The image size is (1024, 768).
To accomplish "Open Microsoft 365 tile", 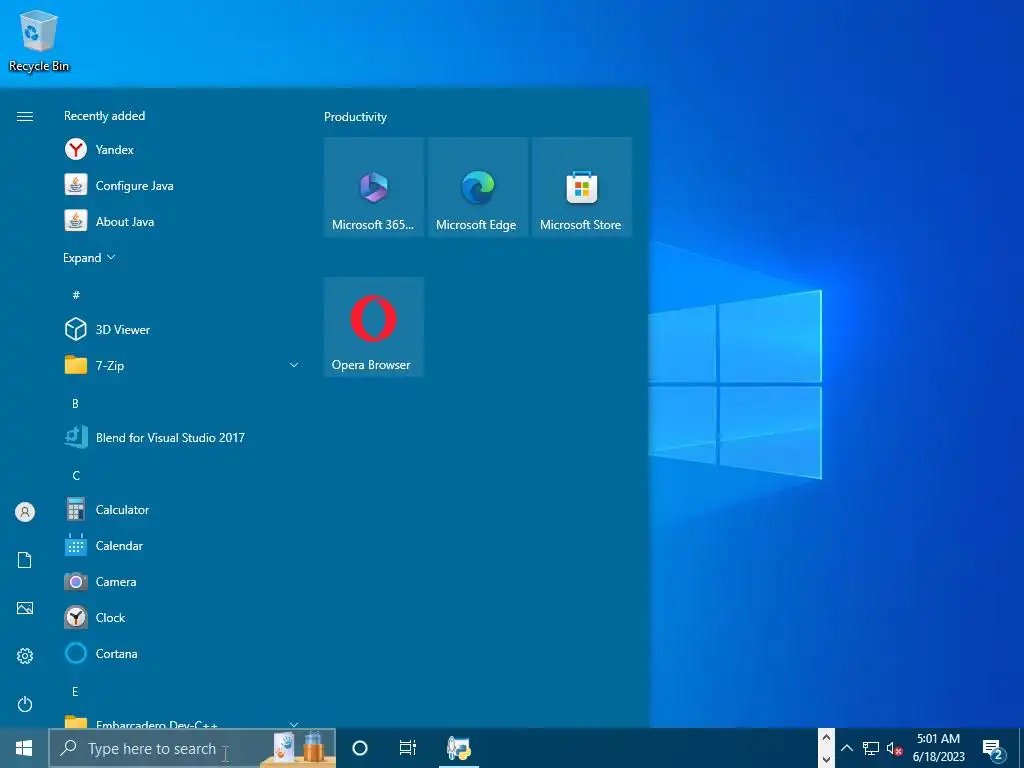I will (374, 187).
